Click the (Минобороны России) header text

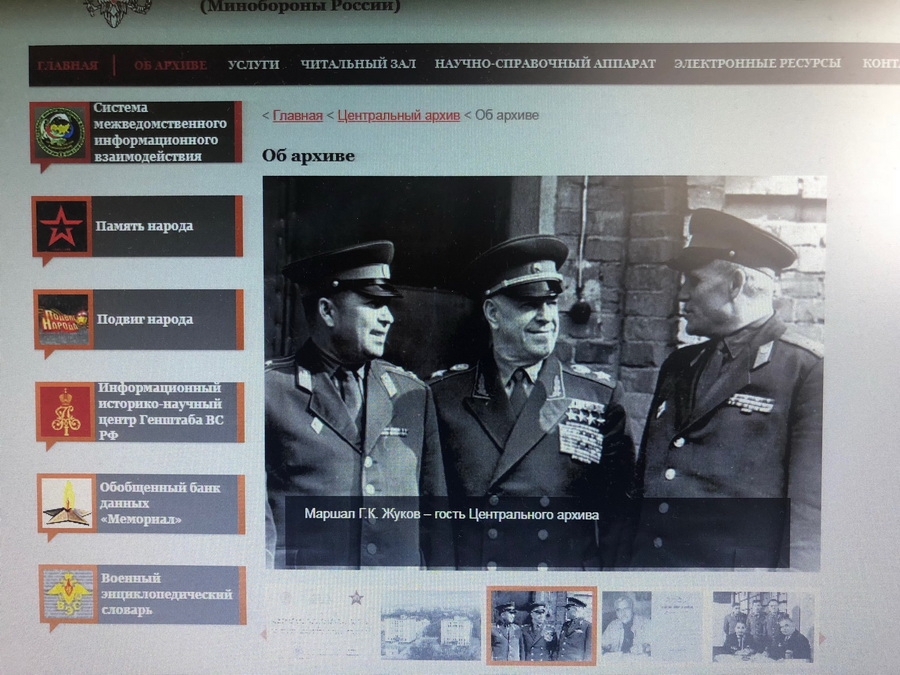click(300, 7)
